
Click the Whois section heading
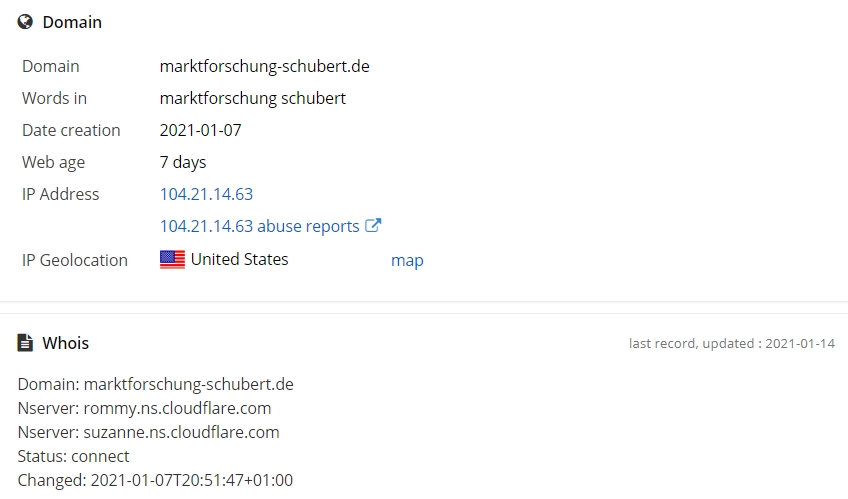[x=65, y=343]
